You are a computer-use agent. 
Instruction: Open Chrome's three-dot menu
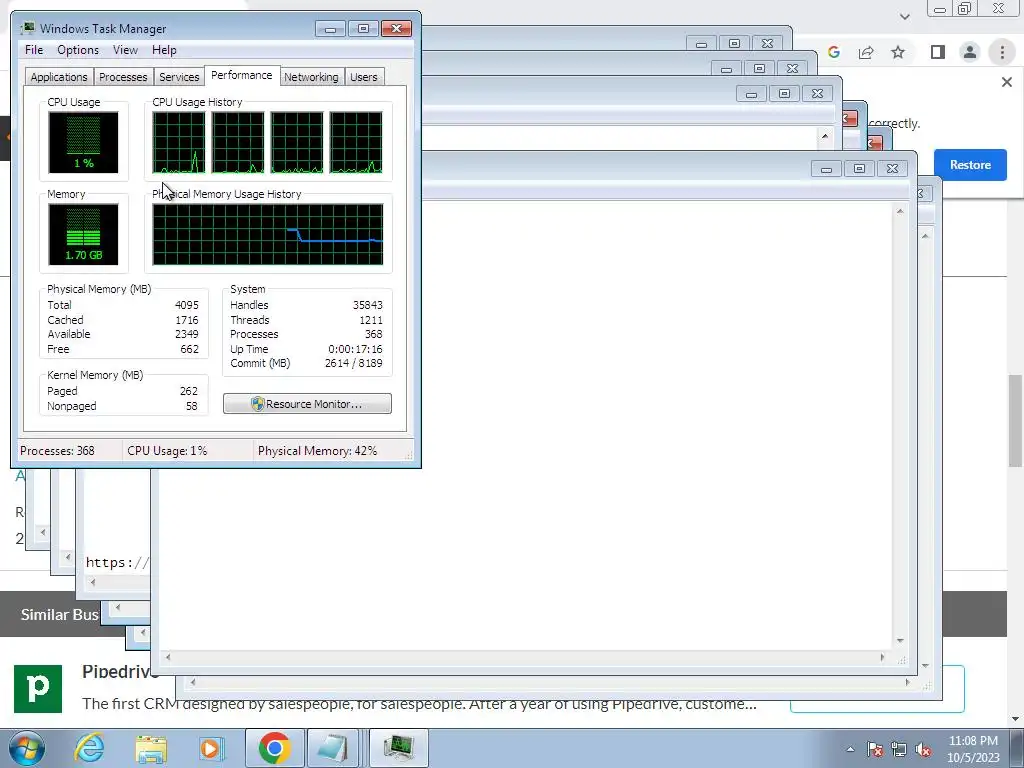coord(1002,52)
